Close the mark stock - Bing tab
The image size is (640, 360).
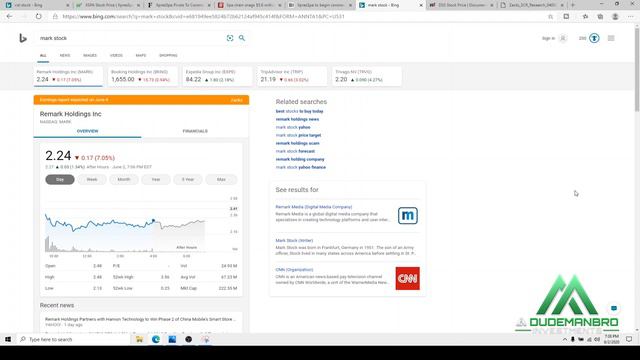coord(421,5)
